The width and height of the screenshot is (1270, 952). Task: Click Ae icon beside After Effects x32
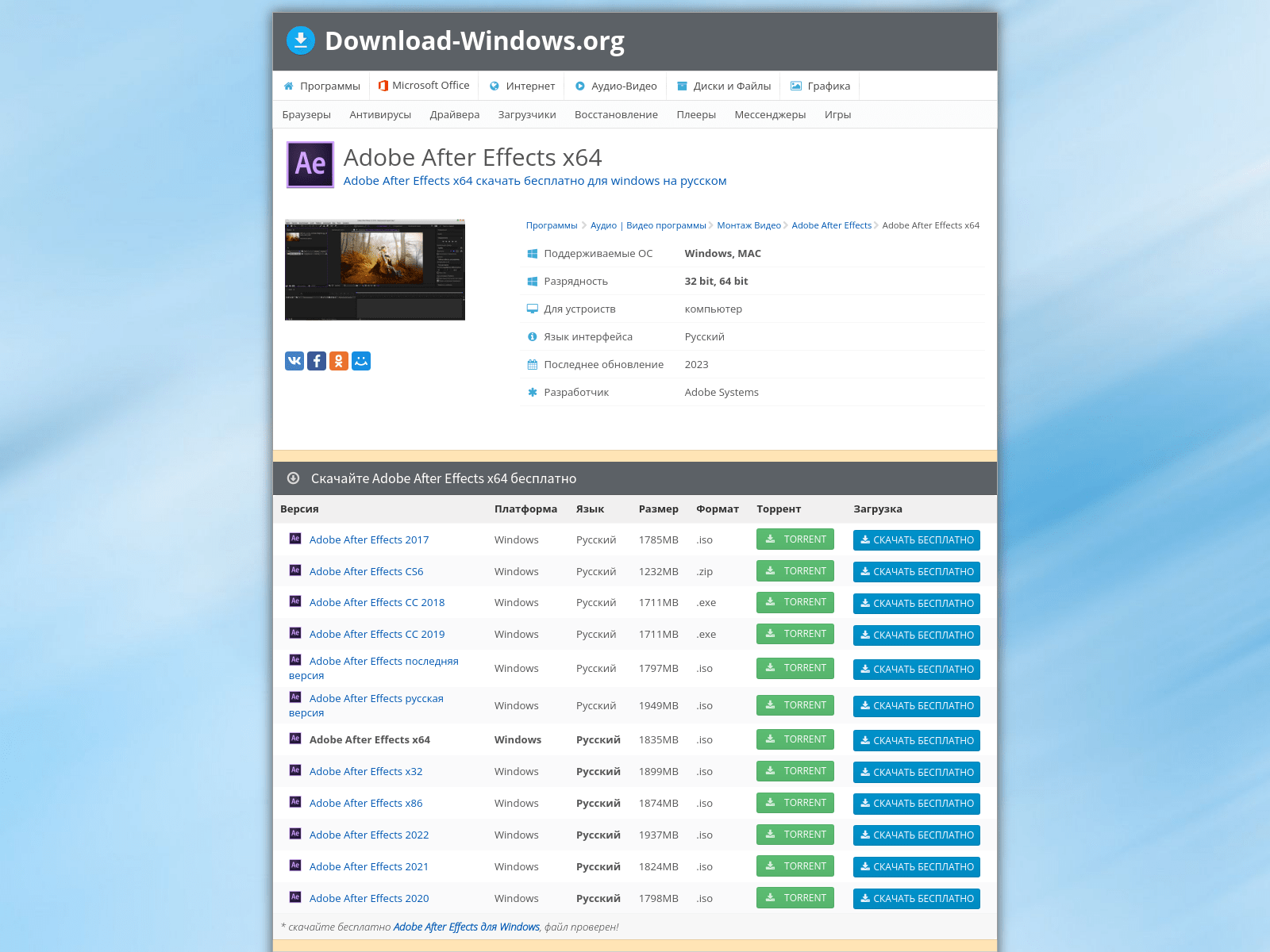point(295,770)
